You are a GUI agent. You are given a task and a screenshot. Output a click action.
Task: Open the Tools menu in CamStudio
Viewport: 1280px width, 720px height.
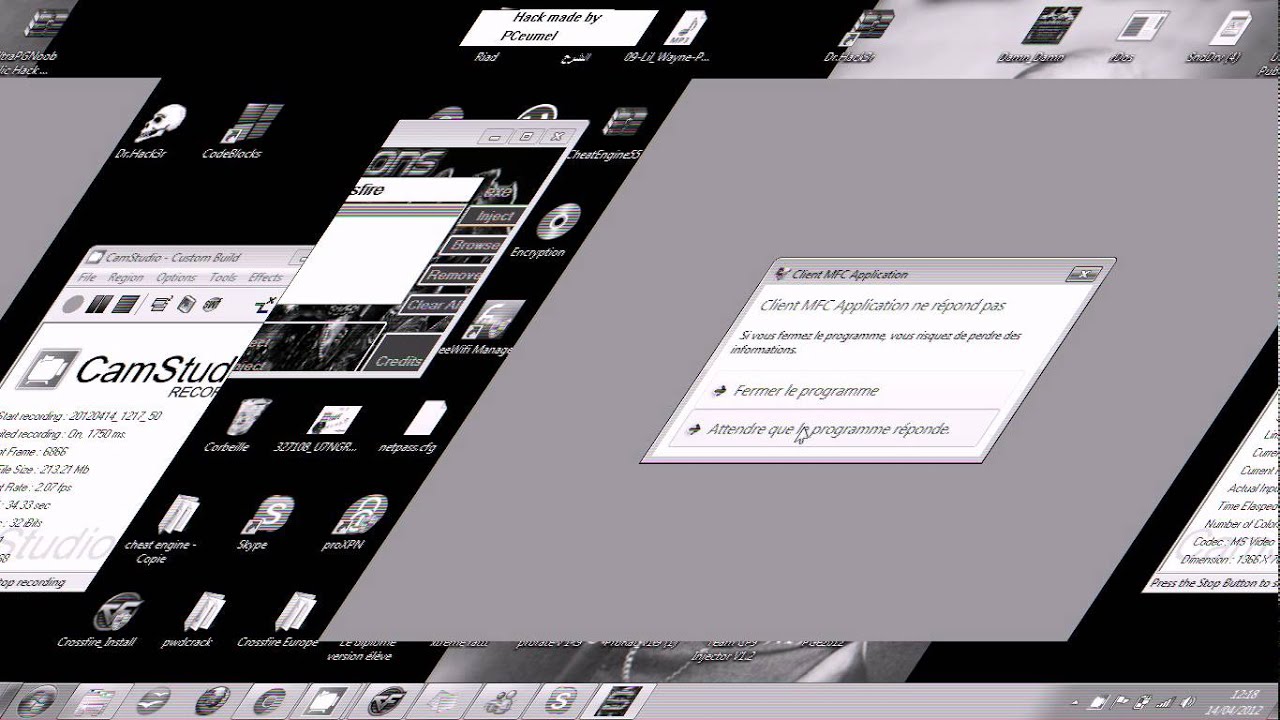click(223, 278)
